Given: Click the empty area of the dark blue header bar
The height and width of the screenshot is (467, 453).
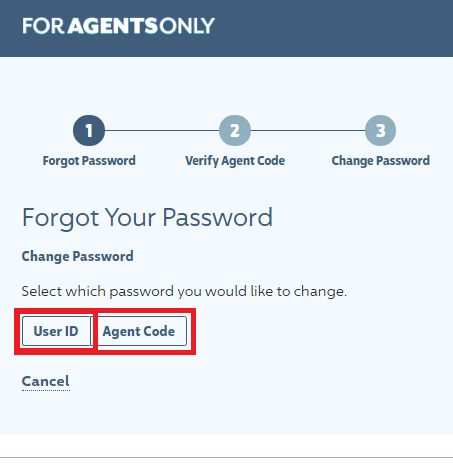Looking at the screenshot, I should tap(333, 28).
